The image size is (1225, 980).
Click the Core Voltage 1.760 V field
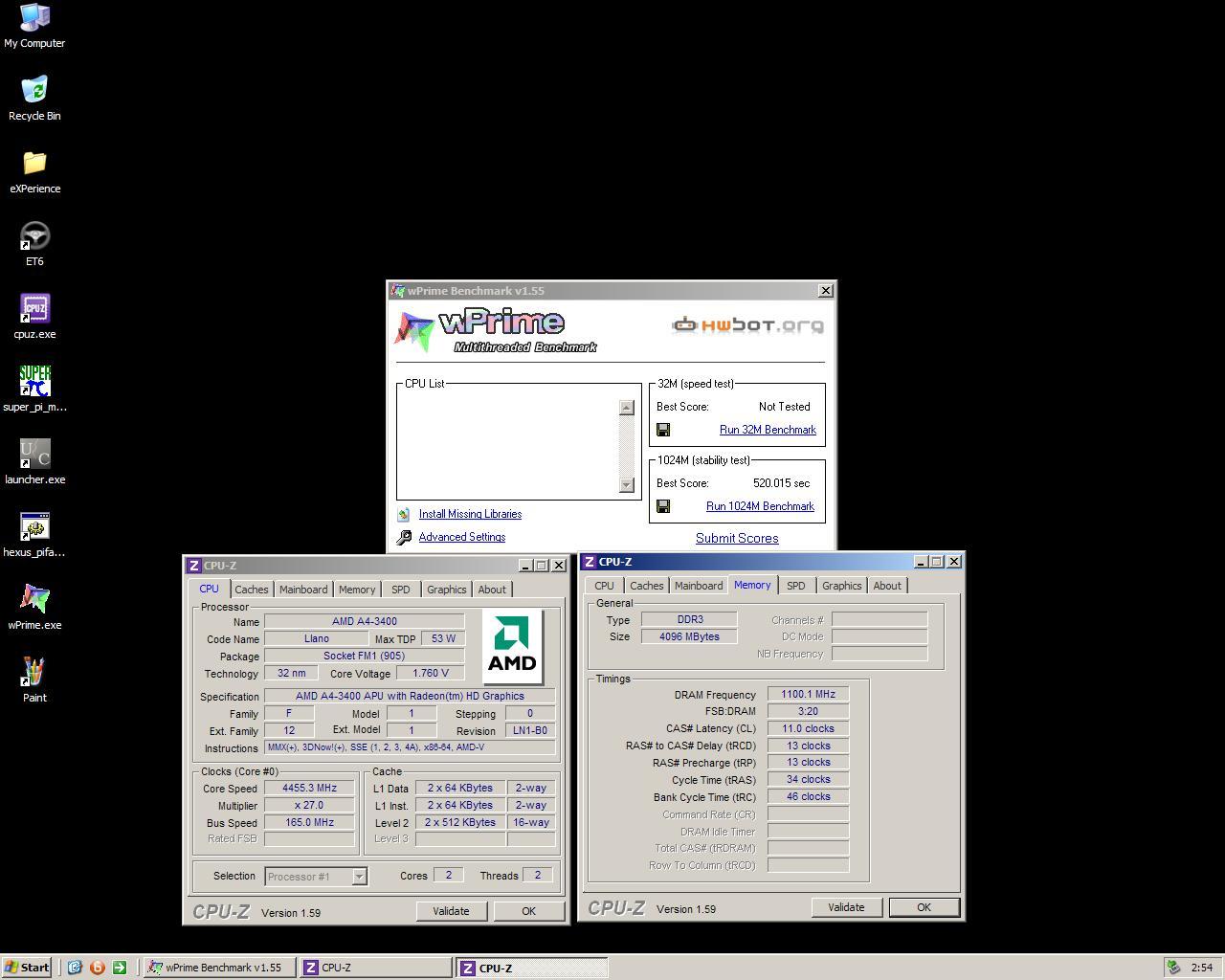pyautogui.click(x=430, y=674)
